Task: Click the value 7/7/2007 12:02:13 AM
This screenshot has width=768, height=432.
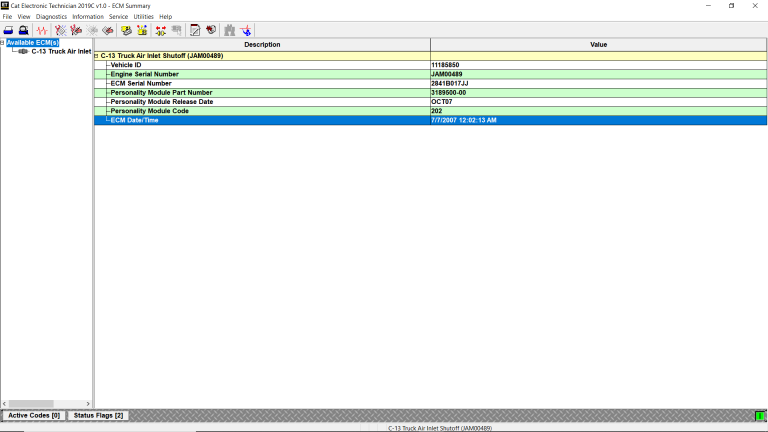Action: pos(463,120)
